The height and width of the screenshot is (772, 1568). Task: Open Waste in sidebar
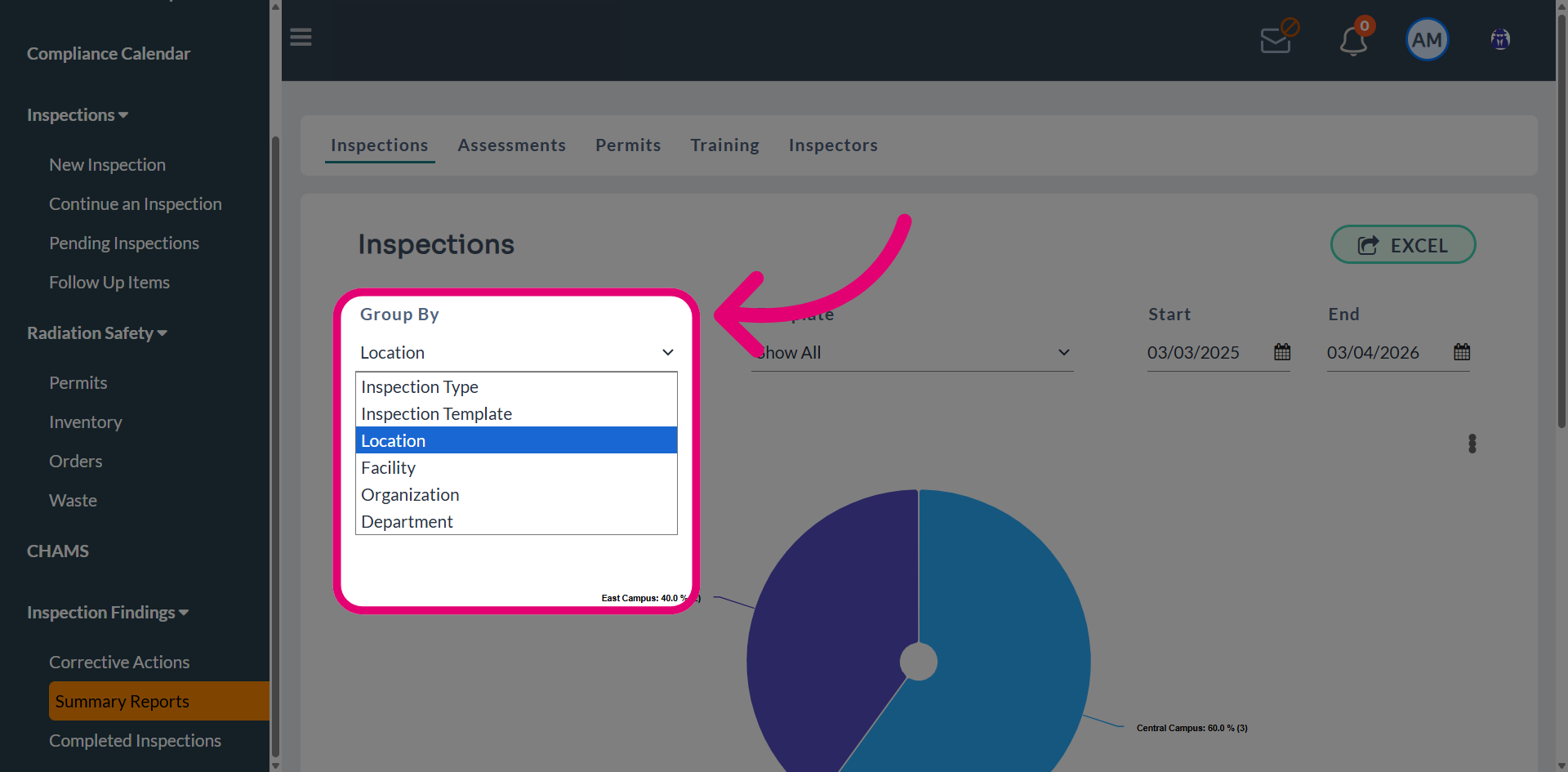pos(73,501)
